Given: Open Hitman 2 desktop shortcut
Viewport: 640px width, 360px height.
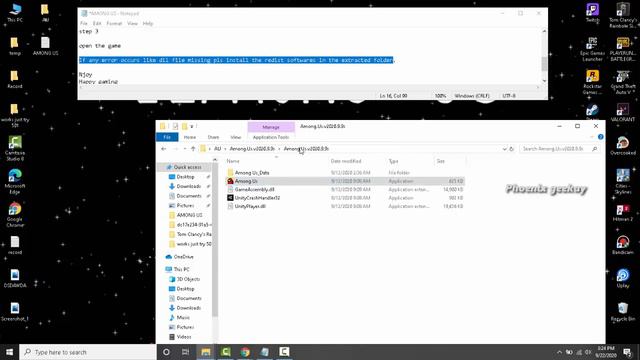Looking at the screenshot, I should click(623, 213).
